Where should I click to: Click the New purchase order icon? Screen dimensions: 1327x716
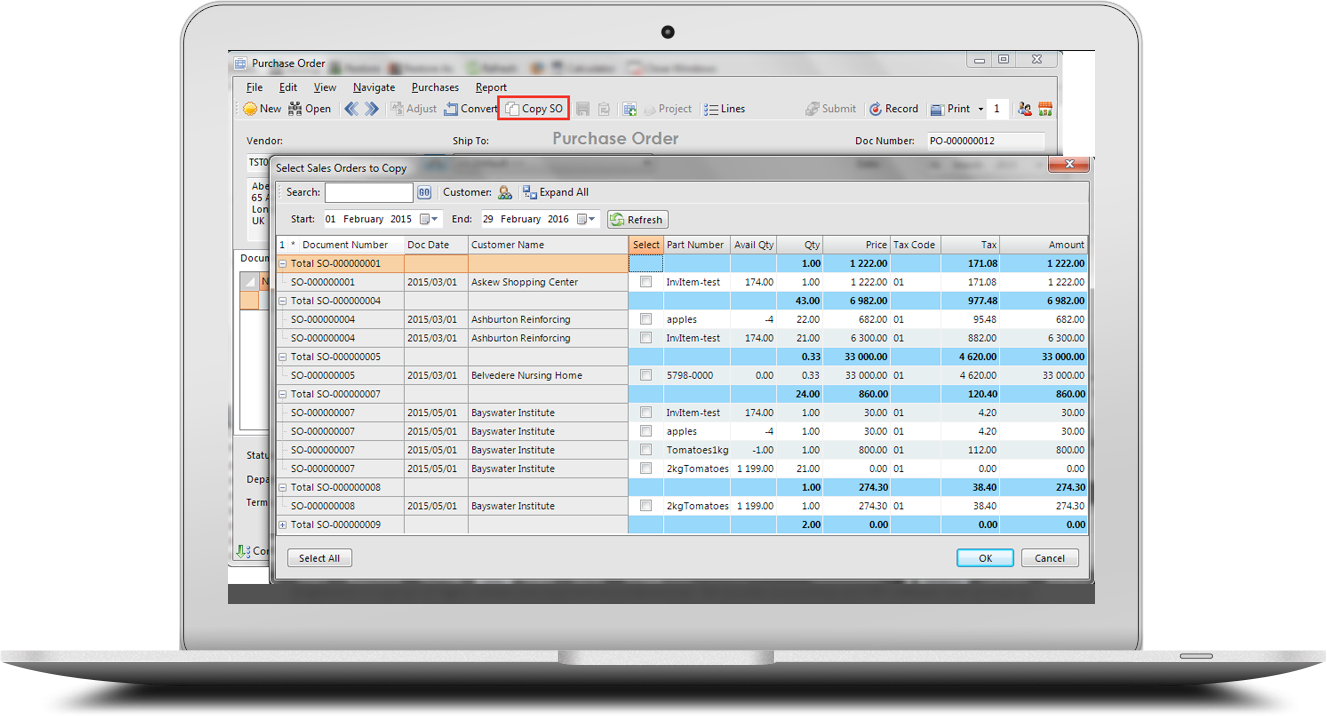(251, 109)
